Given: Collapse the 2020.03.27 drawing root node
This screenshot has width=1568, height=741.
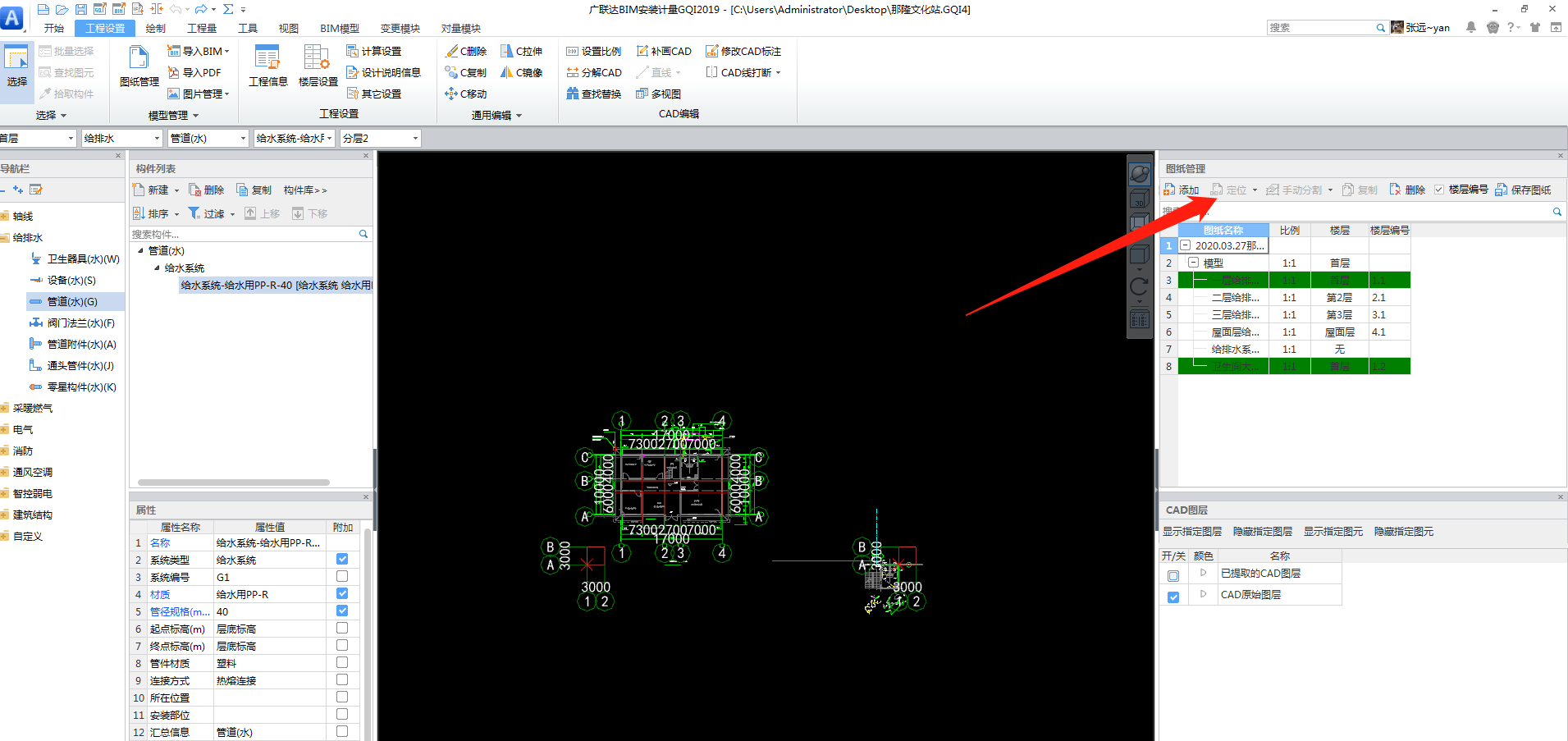Looking at the screenshot, I should 1185,245.
